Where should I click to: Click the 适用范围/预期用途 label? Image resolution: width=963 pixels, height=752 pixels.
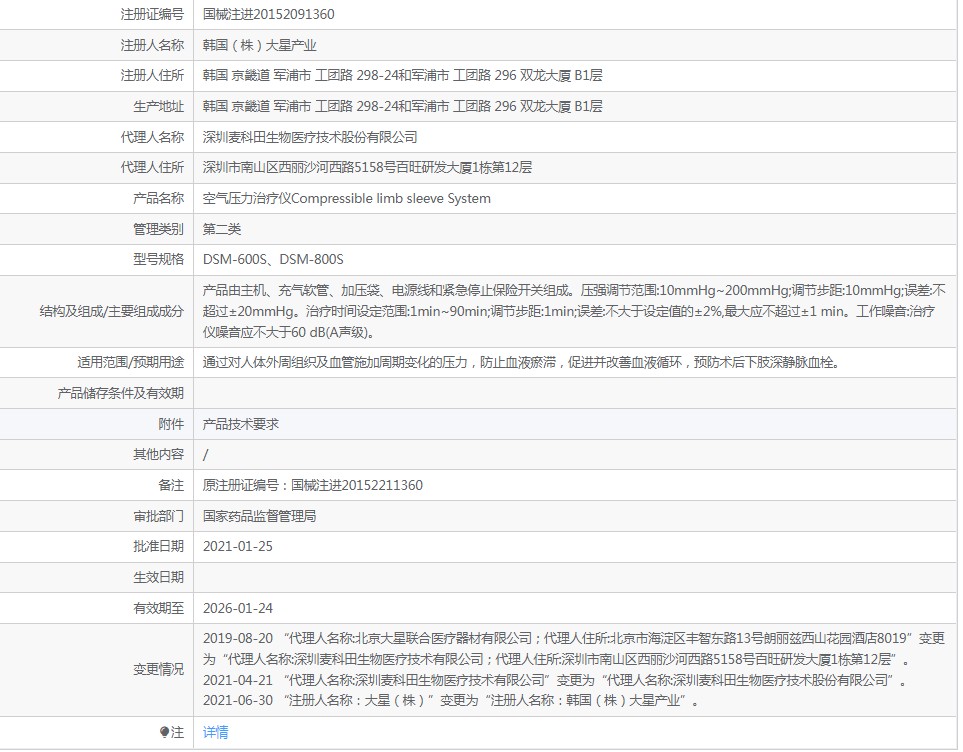point(130,362)
